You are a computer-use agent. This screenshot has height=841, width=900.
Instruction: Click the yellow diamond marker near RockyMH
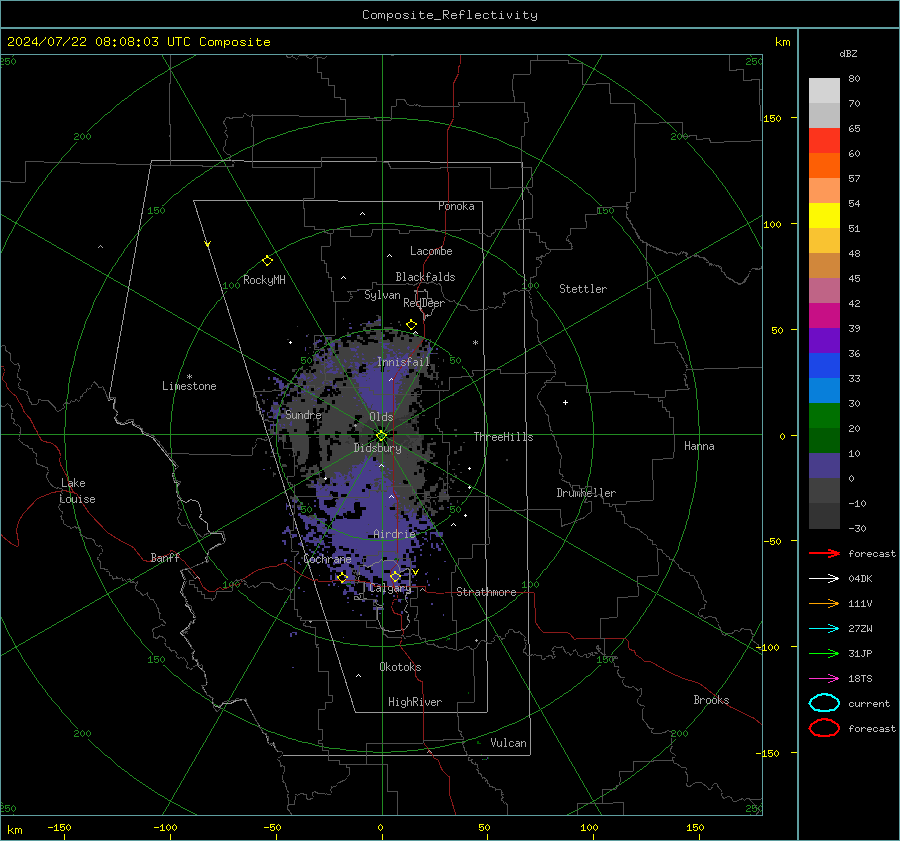point(267,261)
